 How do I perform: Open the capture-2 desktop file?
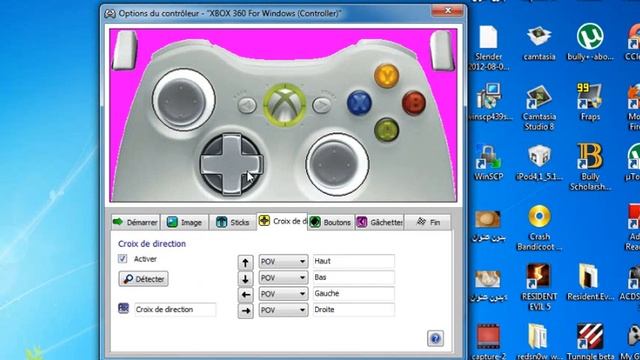click(489, 342)
